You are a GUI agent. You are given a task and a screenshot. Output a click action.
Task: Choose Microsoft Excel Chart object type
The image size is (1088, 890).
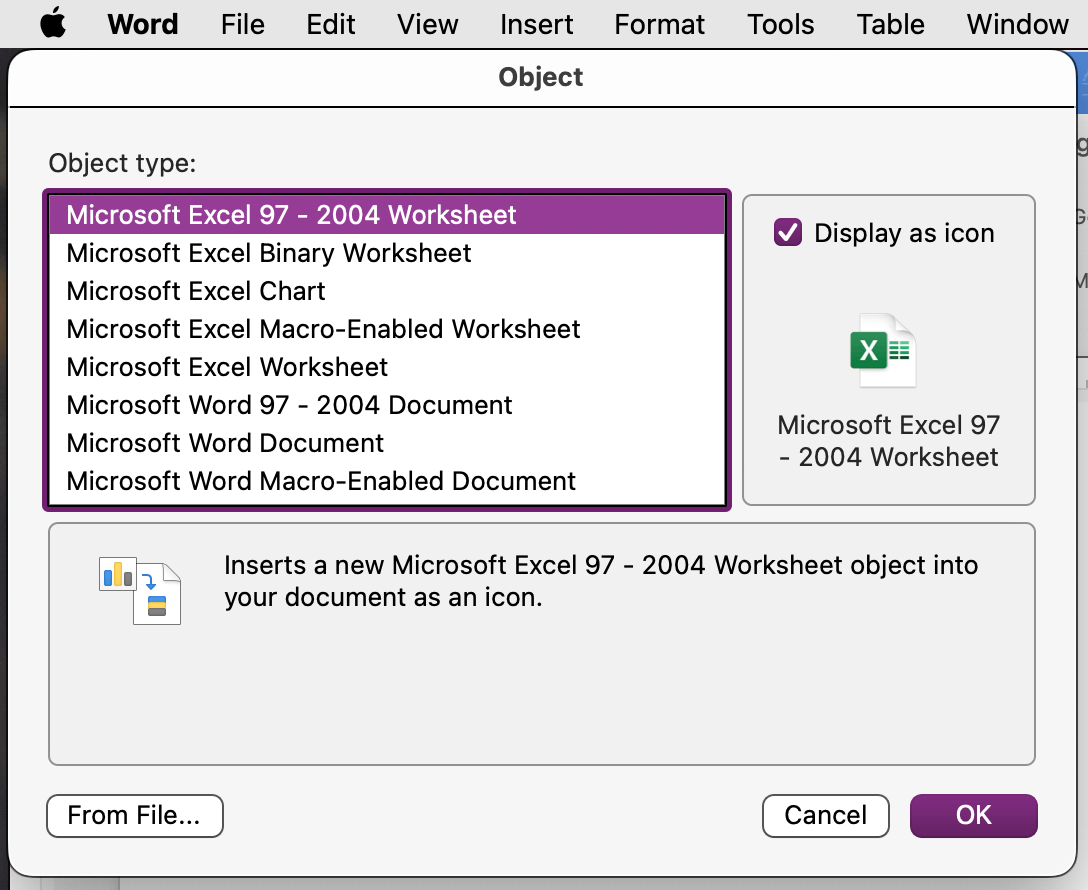coord(196,291)
